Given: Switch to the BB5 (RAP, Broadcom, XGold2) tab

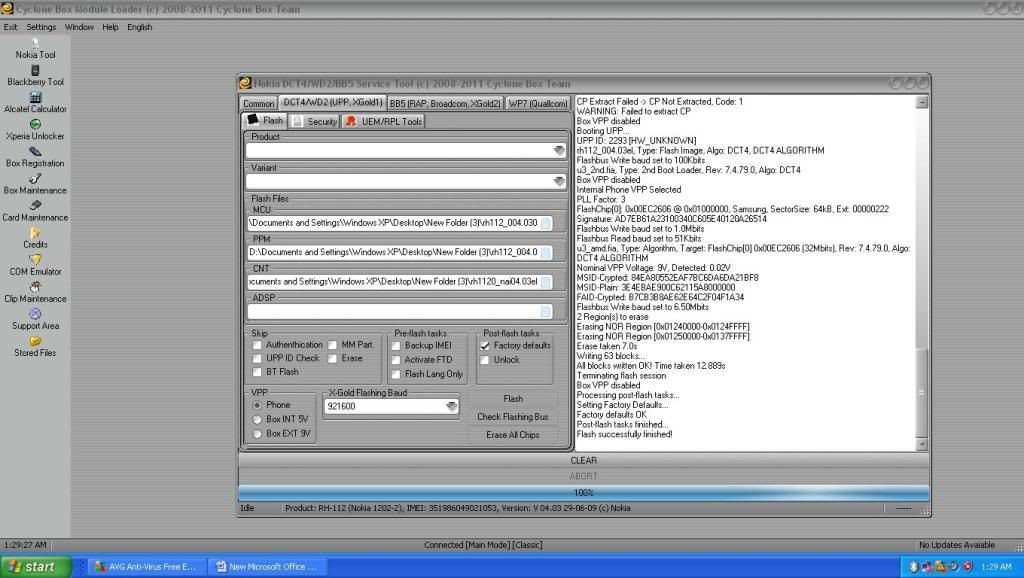Looking at the screenshot, I should 445,103.
